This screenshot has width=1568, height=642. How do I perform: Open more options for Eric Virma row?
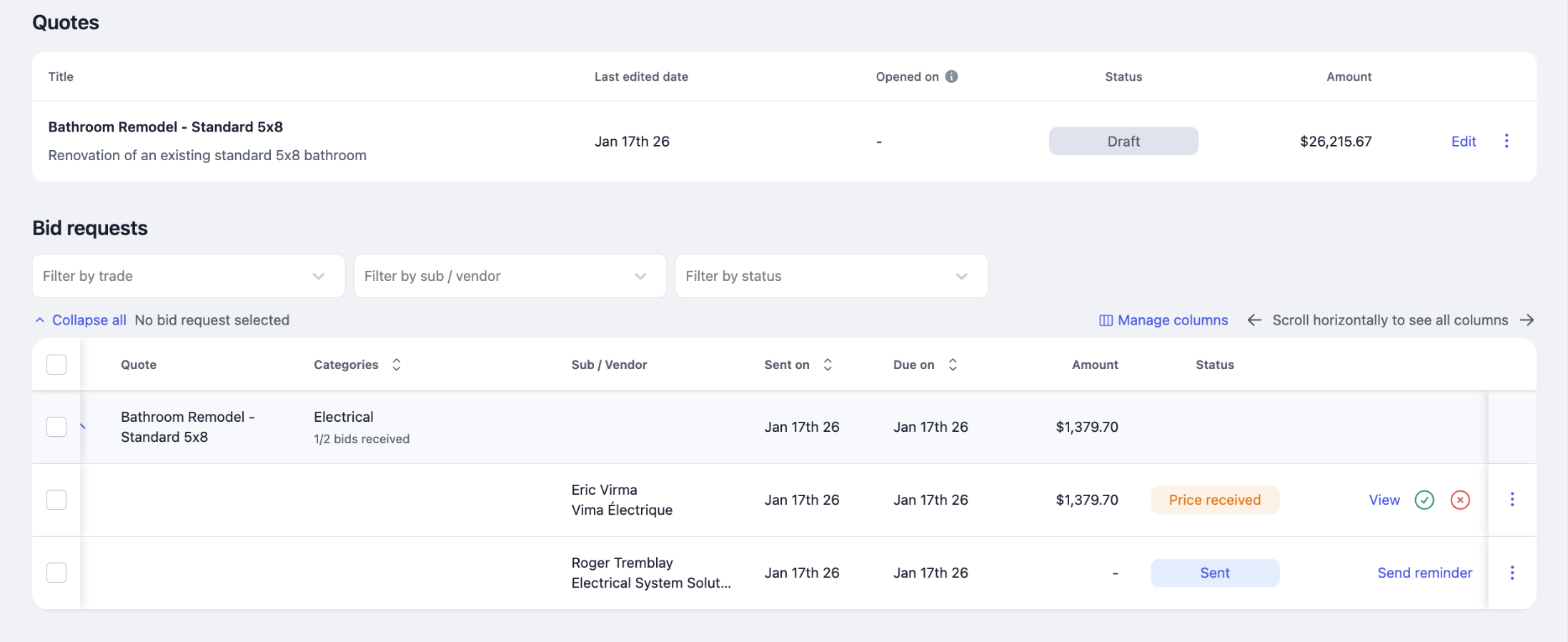(x=1512, y=500)
